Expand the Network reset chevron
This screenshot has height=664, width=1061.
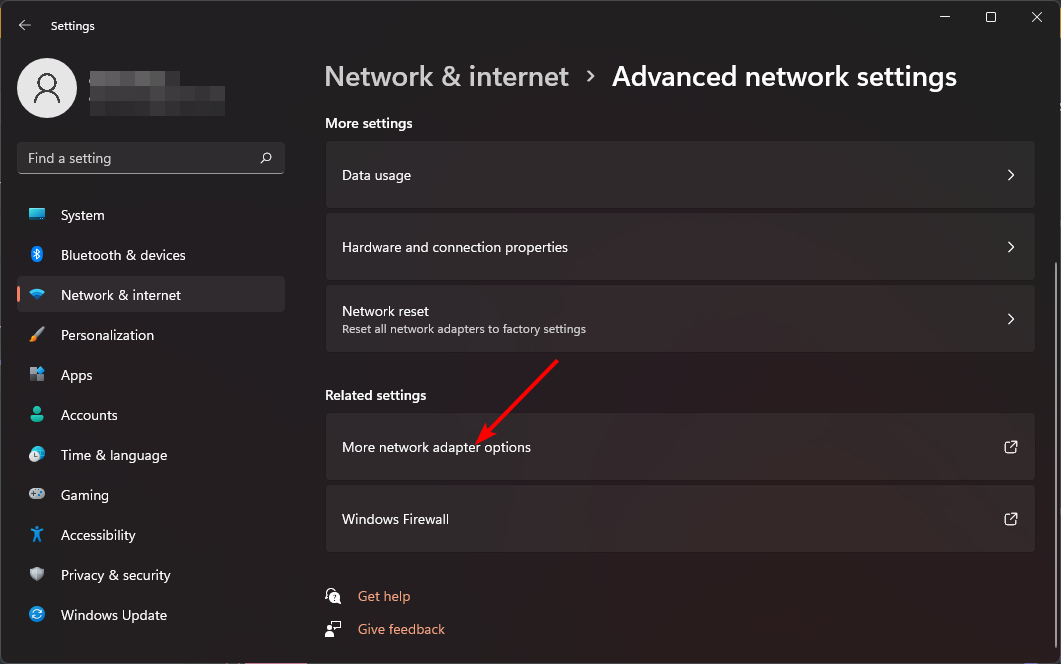[1010, 319]
